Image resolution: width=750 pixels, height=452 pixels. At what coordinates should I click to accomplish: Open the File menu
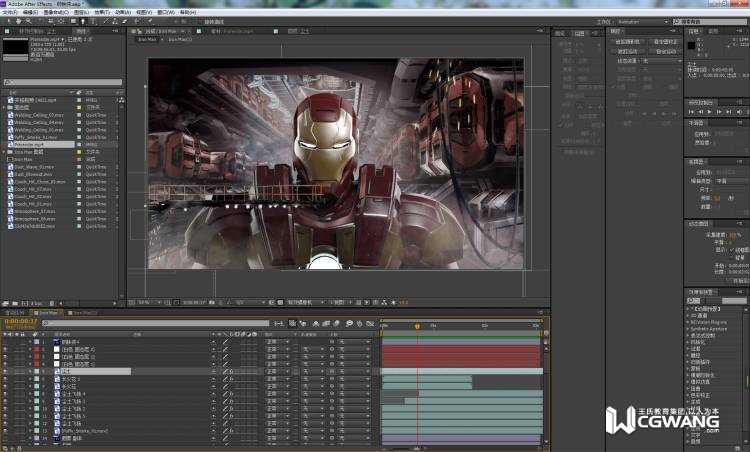(x=10, y=12)
